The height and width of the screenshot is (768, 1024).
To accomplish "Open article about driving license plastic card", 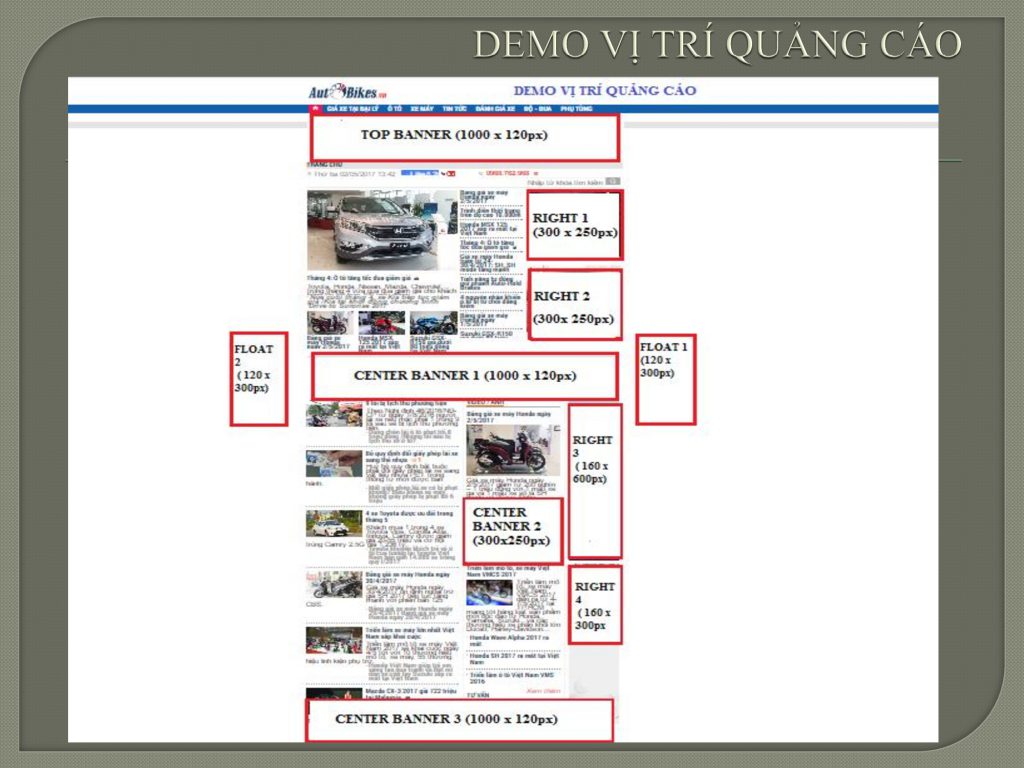I will [411, 456].
